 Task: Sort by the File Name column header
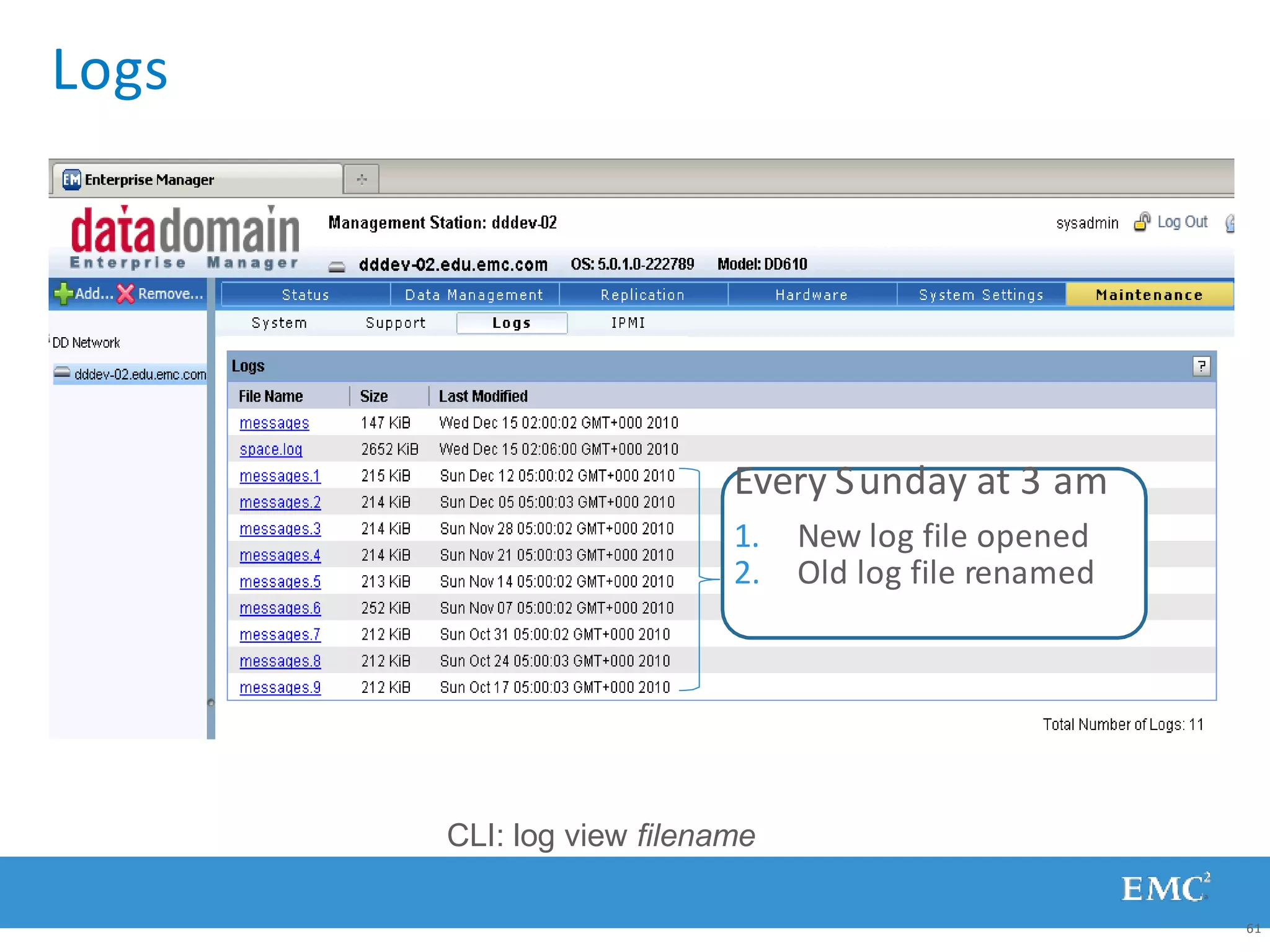pos(270,396)
